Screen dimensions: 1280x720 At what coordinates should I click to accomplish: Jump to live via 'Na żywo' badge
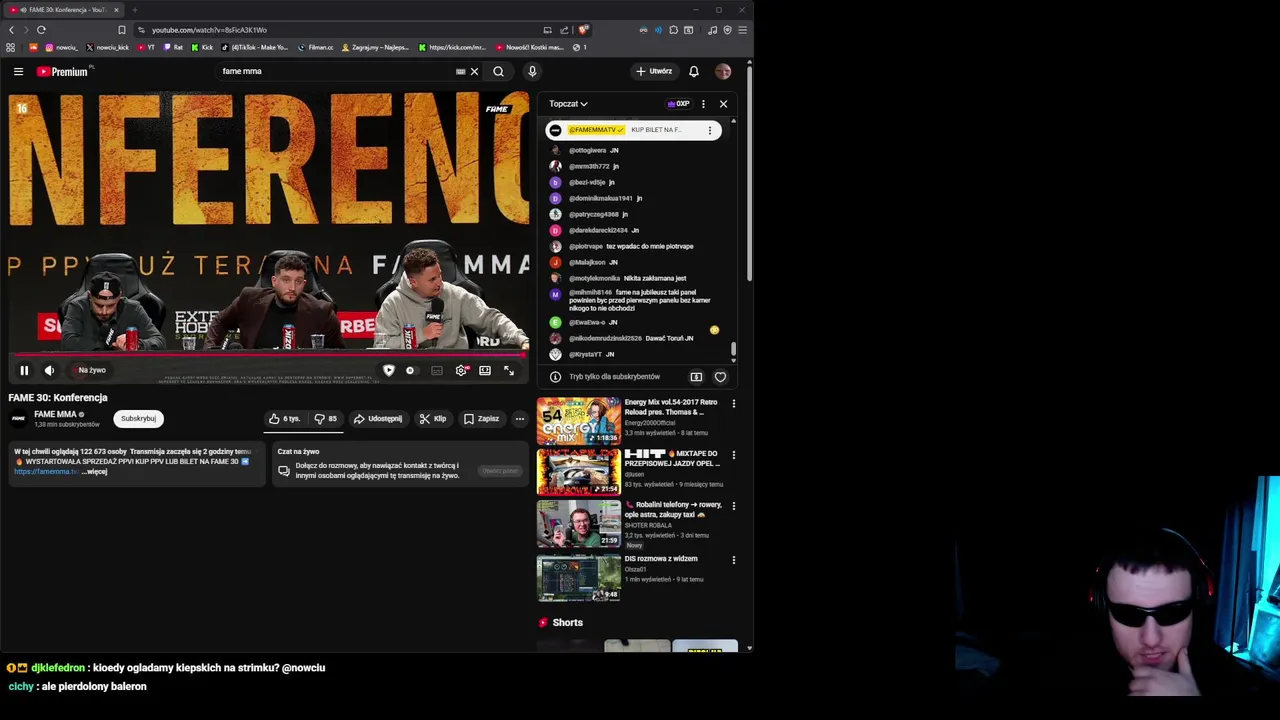pos(91,370)
